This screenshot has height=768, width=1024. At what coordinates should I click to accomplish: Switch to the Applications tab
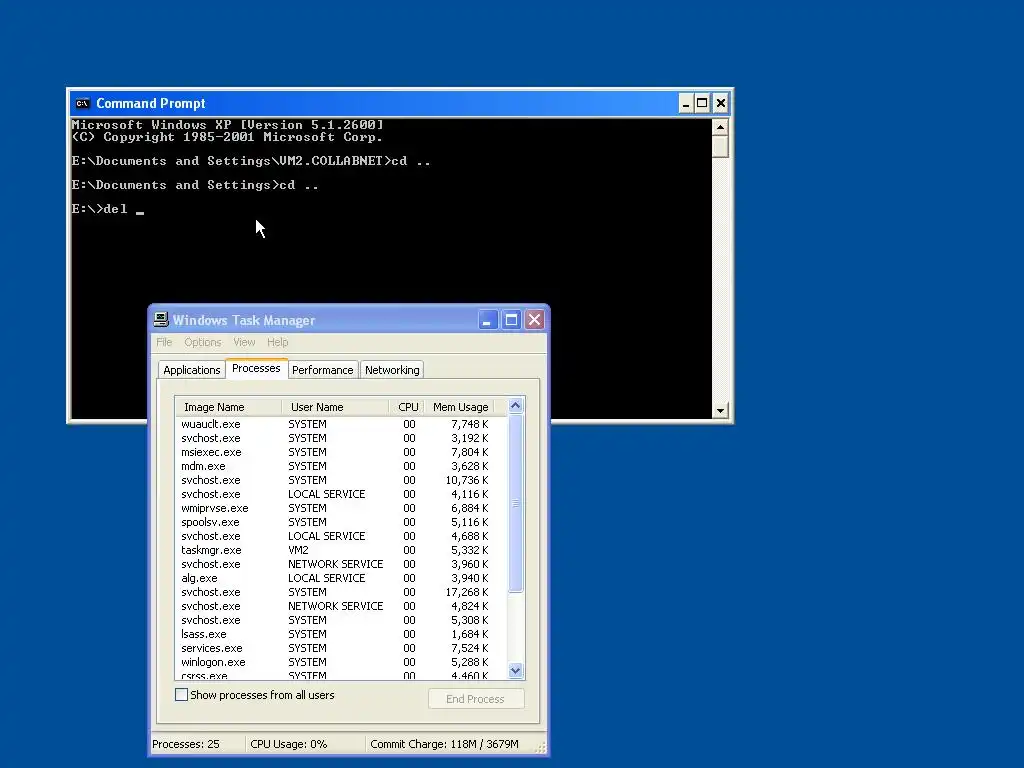click(191, 370)
